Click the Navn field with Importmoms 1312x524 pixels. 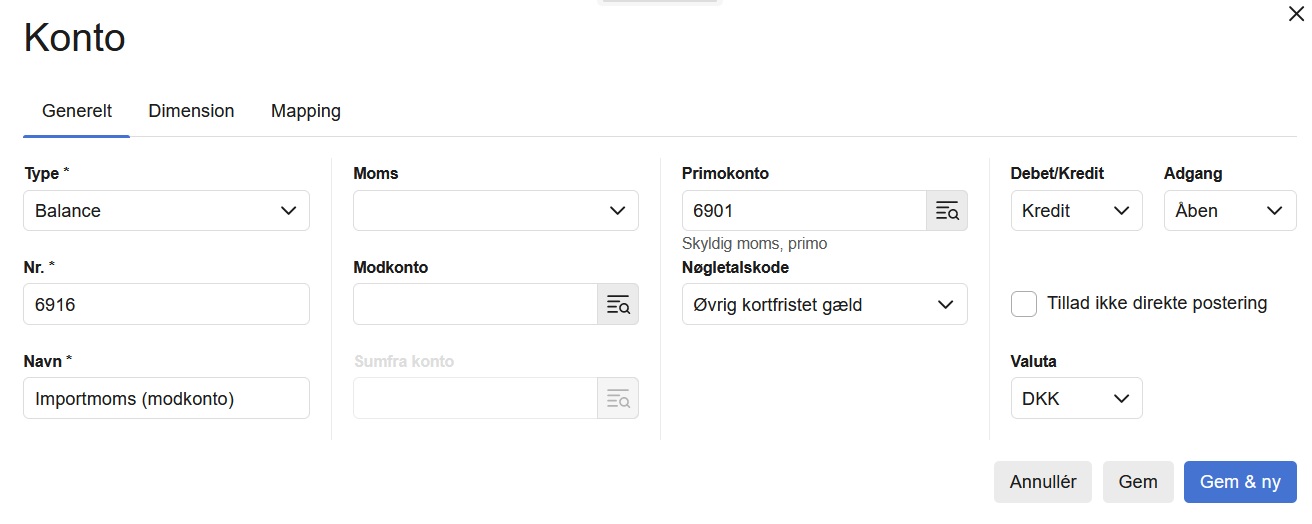pos(166,399)
